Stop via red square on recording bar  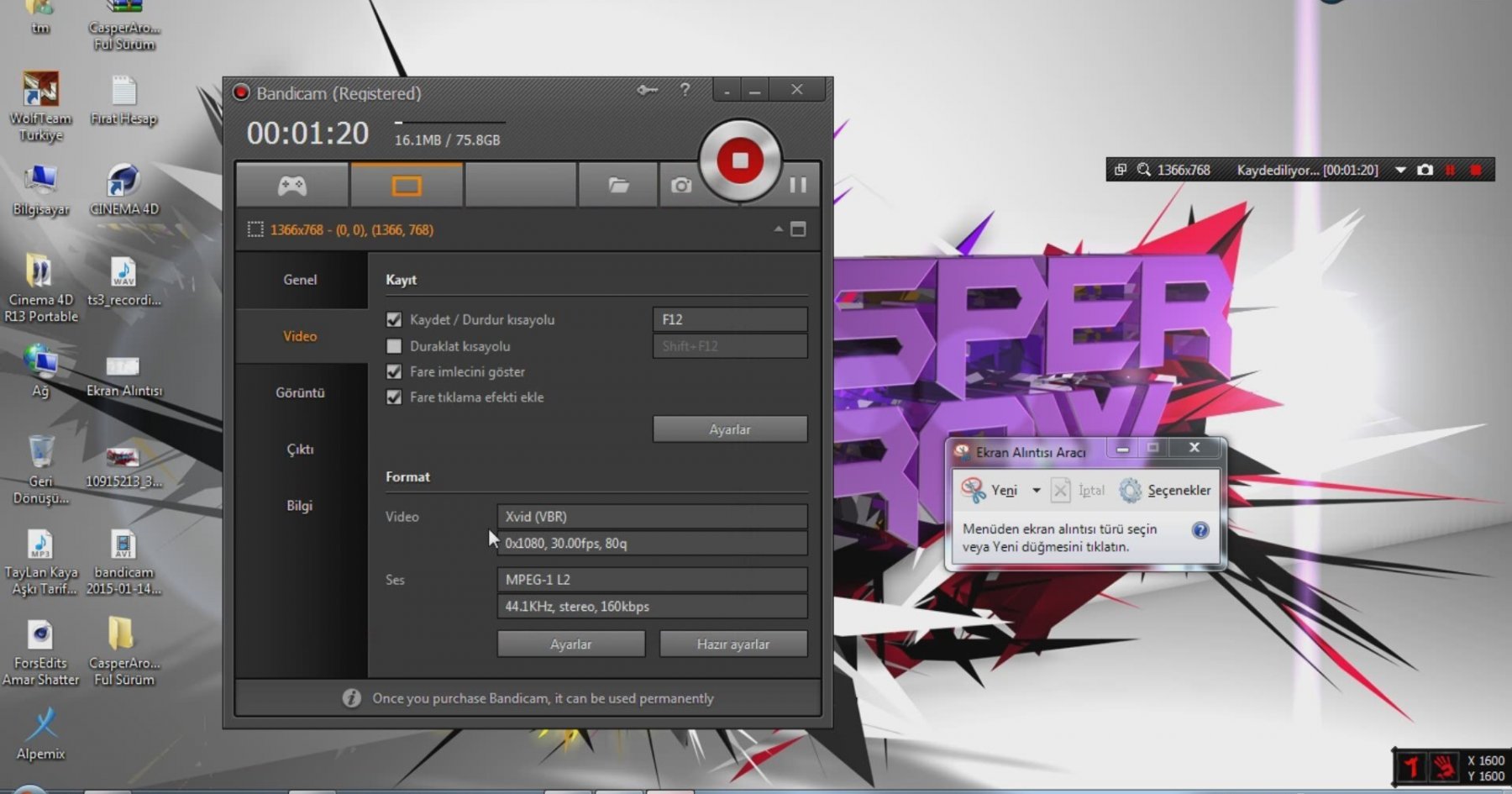coord(1476,170)
